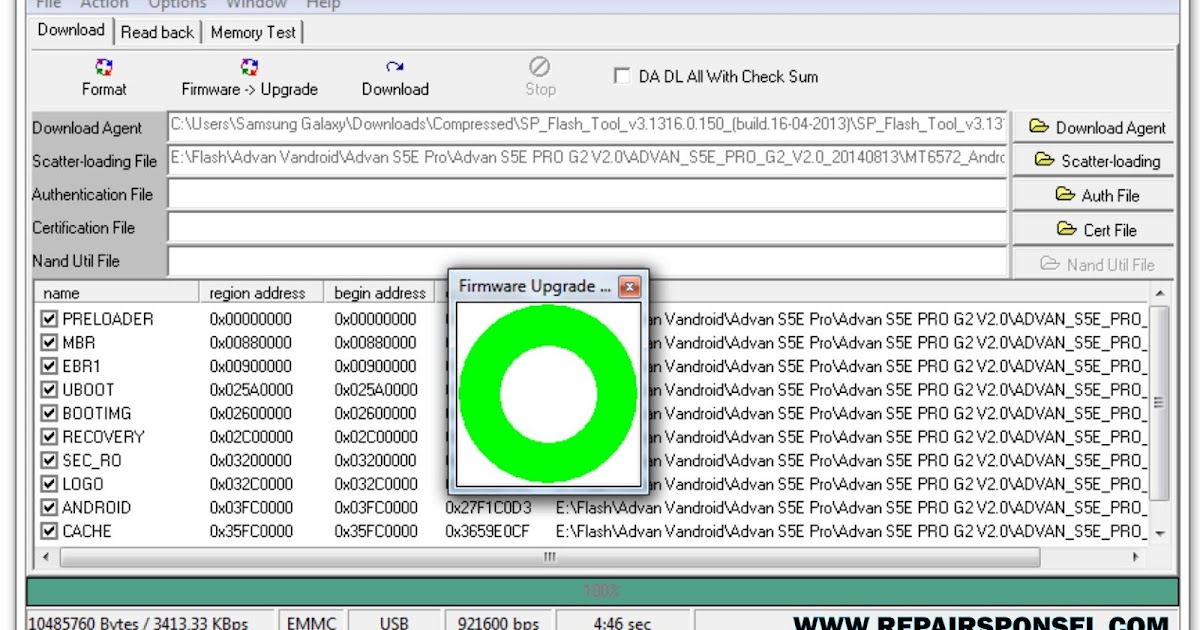Click the Download arrow icon
Image resolution: width=1200 pixels, height=630 pixels.
click(x=395, y=65)
